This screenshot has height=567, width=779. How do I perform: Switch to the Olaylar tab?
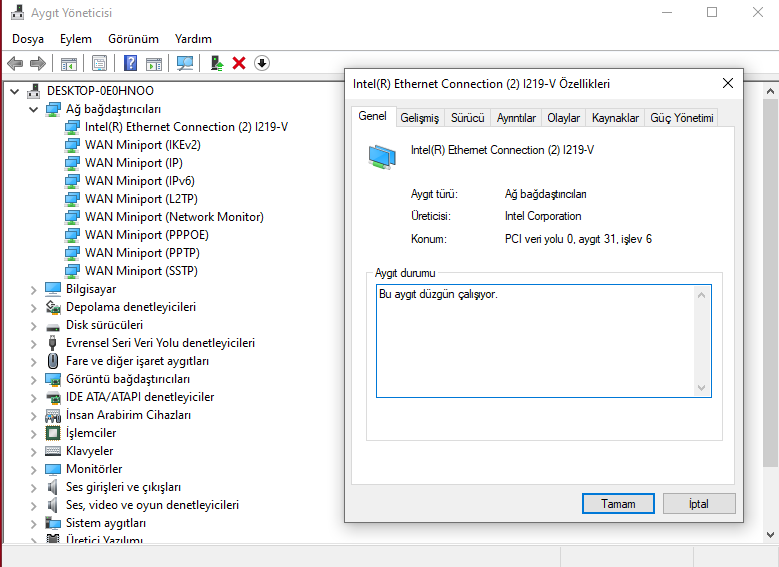tap(563, 118)
